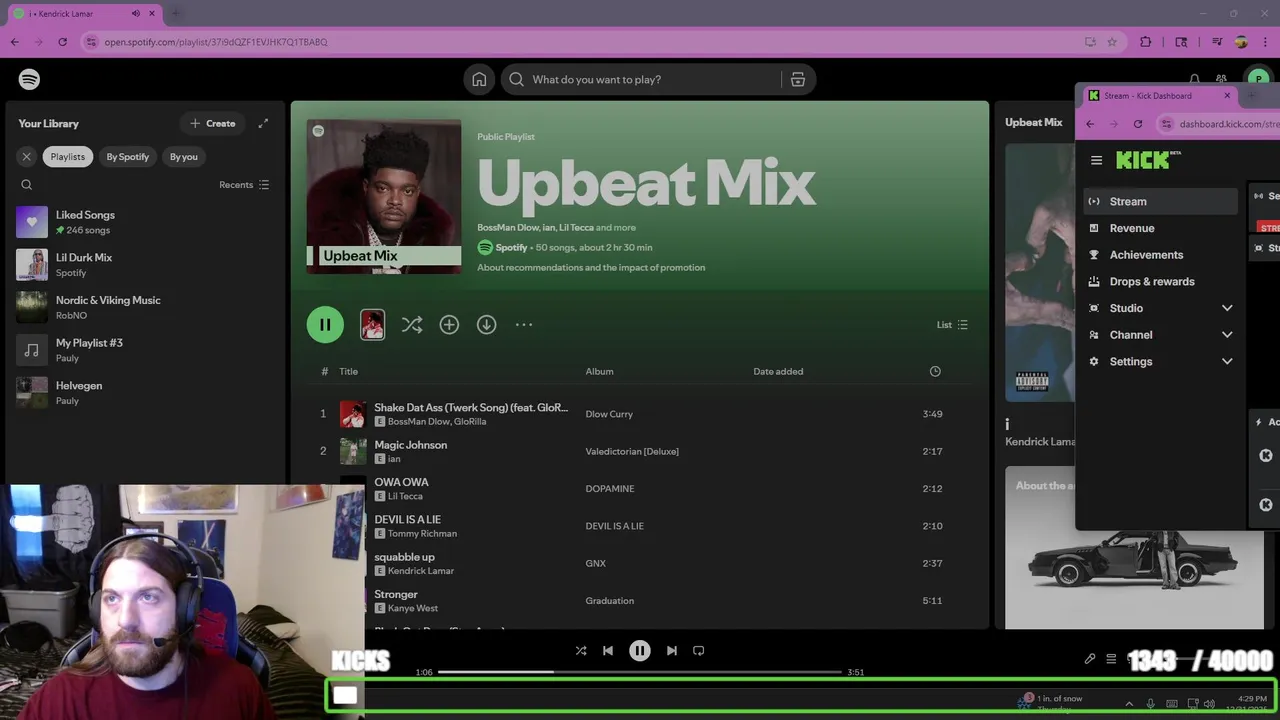The height and width of the screenshot is (720, 1280).
Task: Show hidden taskbar icons chevron
Action: (1129, 704)
